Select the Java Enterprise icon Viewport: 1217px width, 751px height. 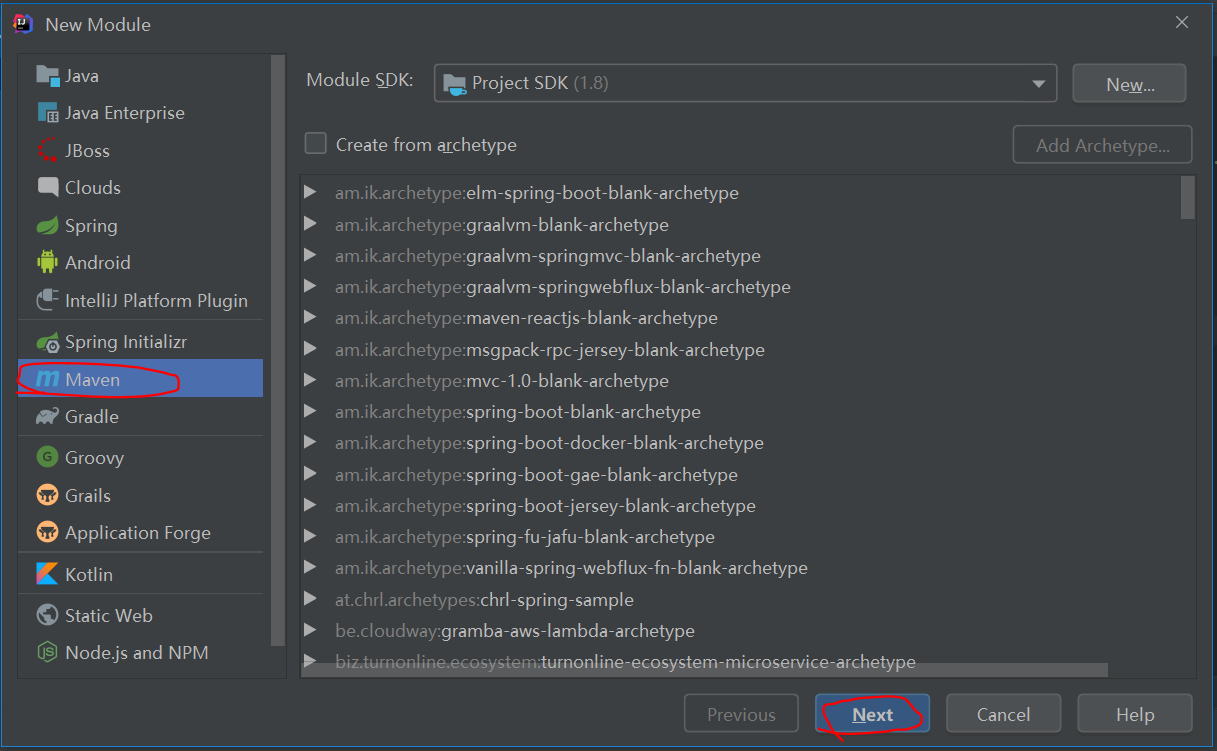pos(47,113)
